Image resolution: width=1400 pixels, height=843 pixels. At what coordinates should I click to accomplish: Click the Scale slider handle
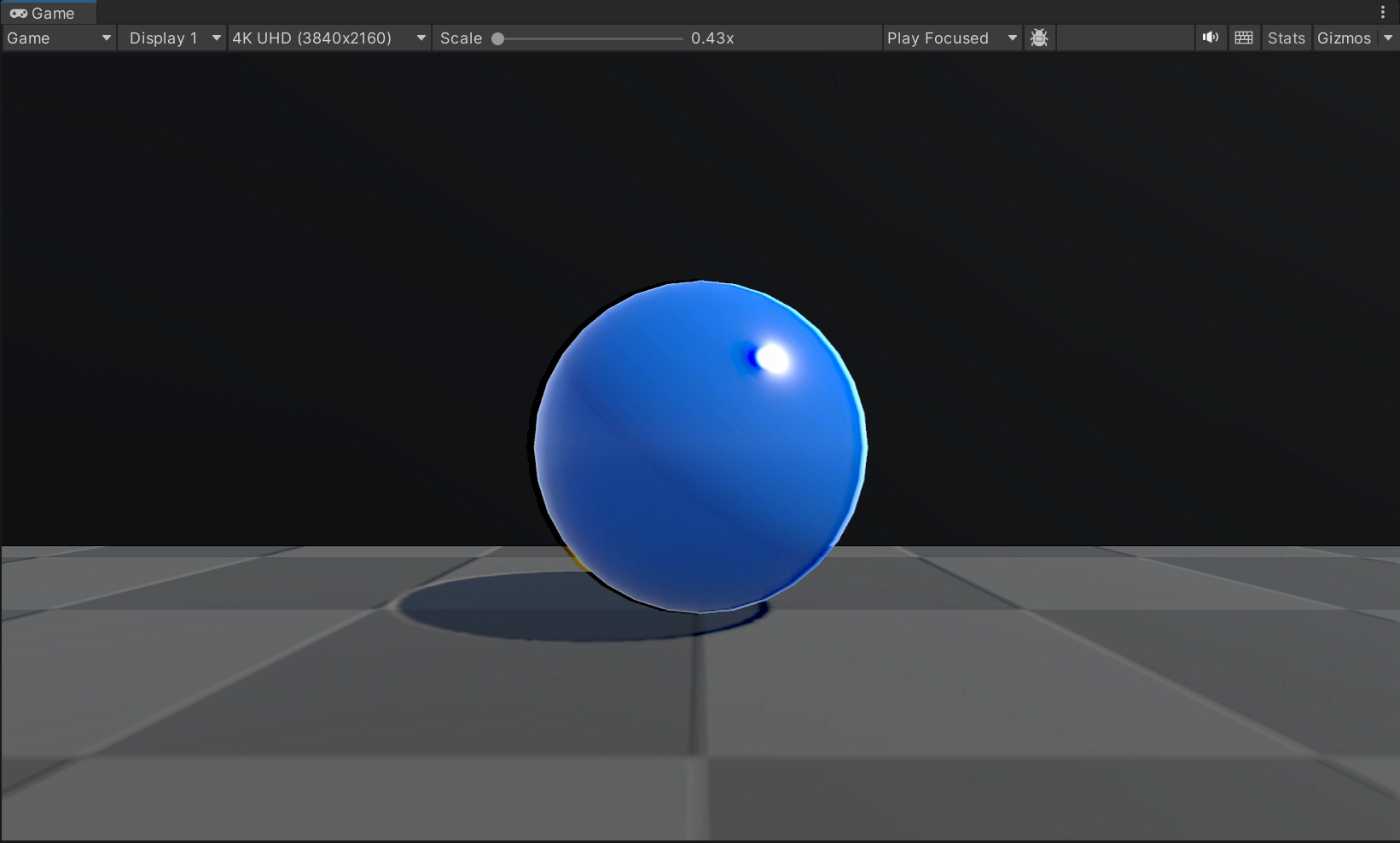(498, 38)
